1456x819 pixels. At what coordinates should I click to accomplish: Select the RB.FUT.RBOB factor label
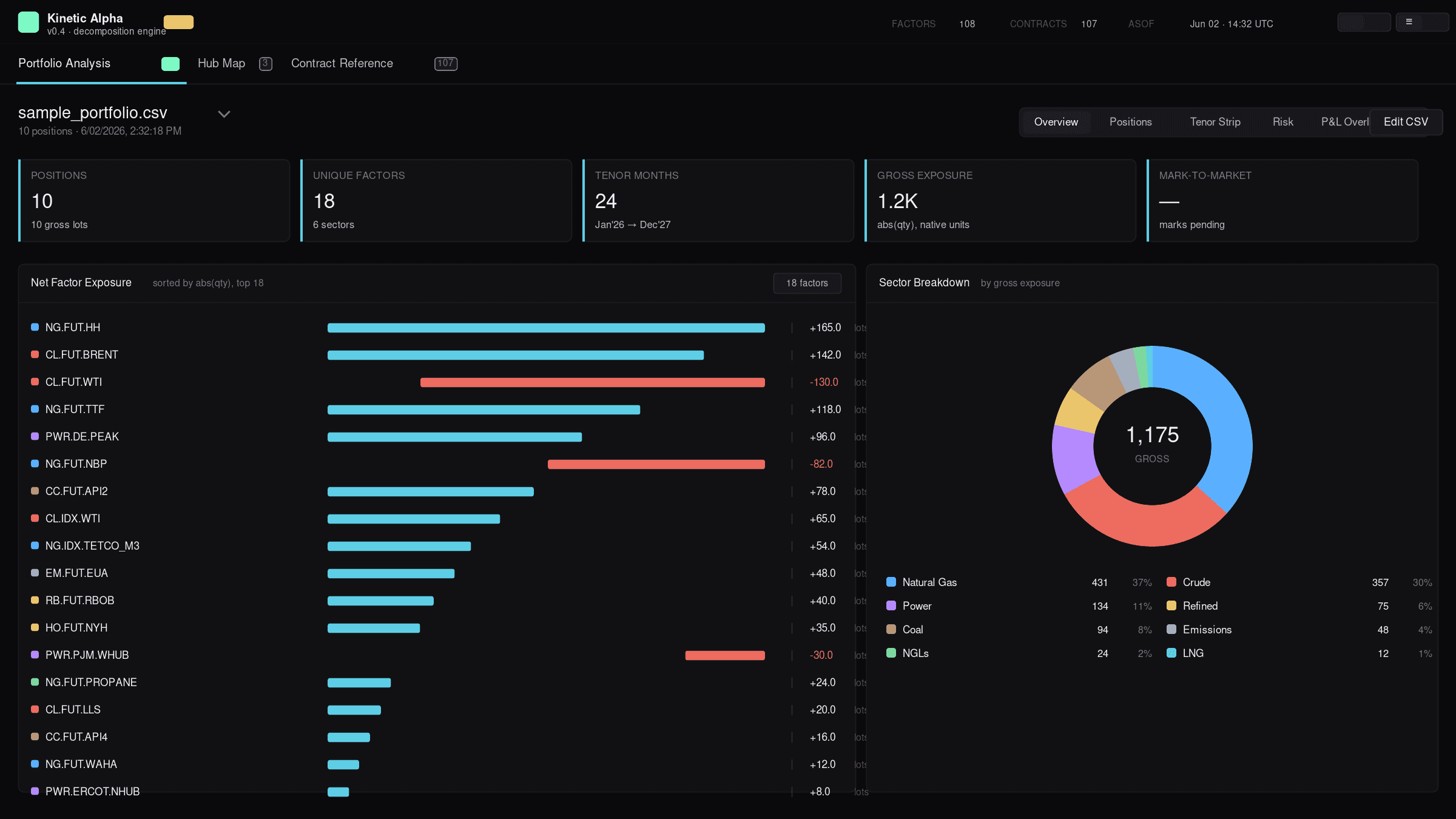point(80,601)
